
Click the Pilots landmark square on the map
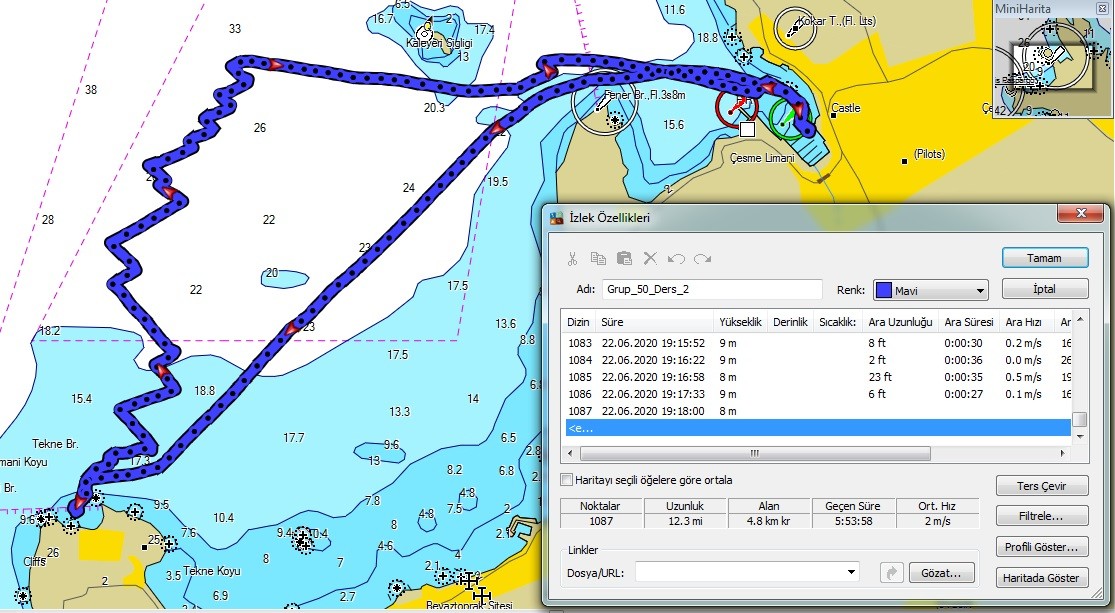pos(905,161)
